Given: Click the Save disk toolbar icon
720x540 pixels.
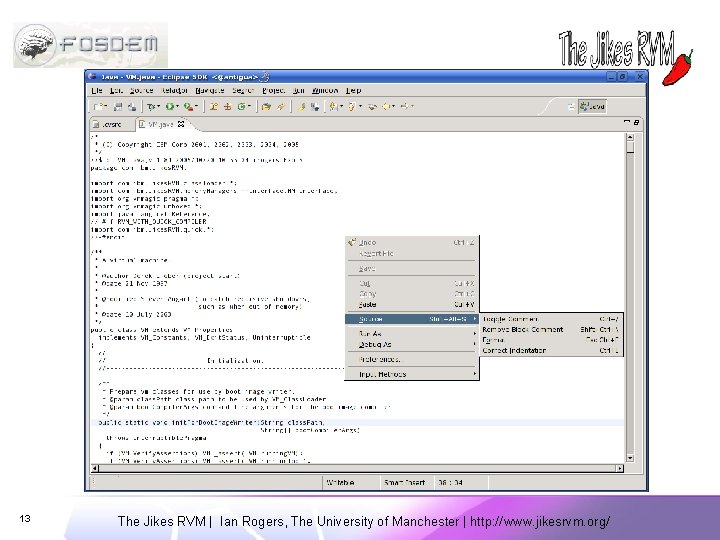Looking at the screenshot, I should (x=118, y=107).
